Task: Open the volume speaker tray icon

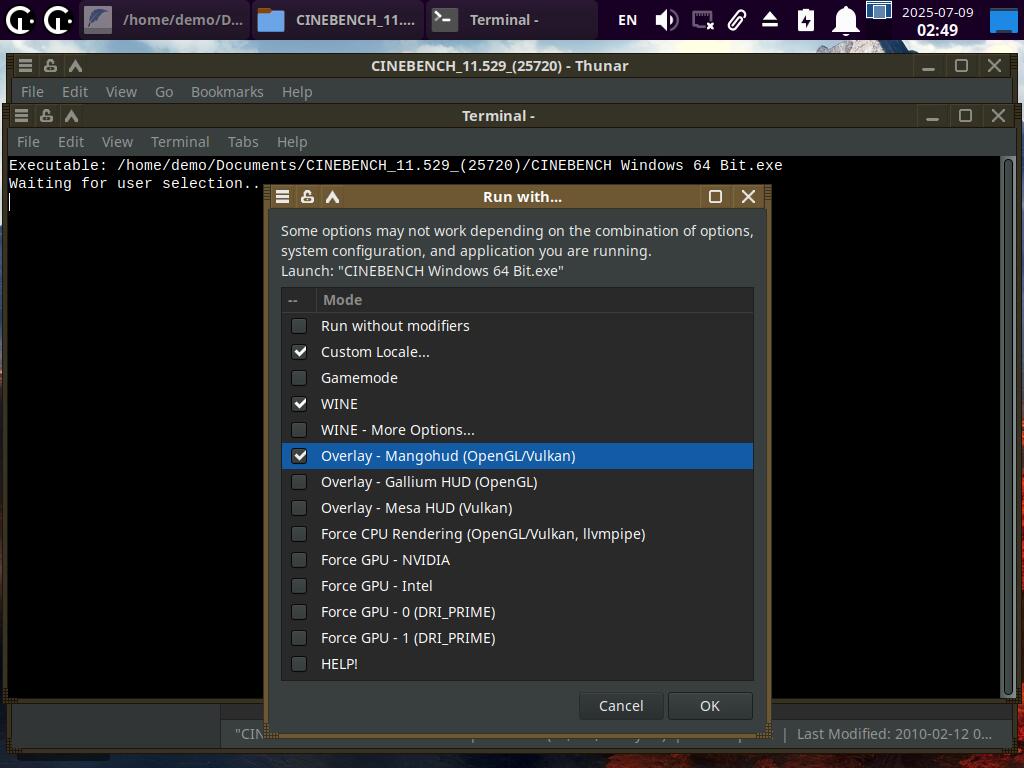Action: (667, 20)
